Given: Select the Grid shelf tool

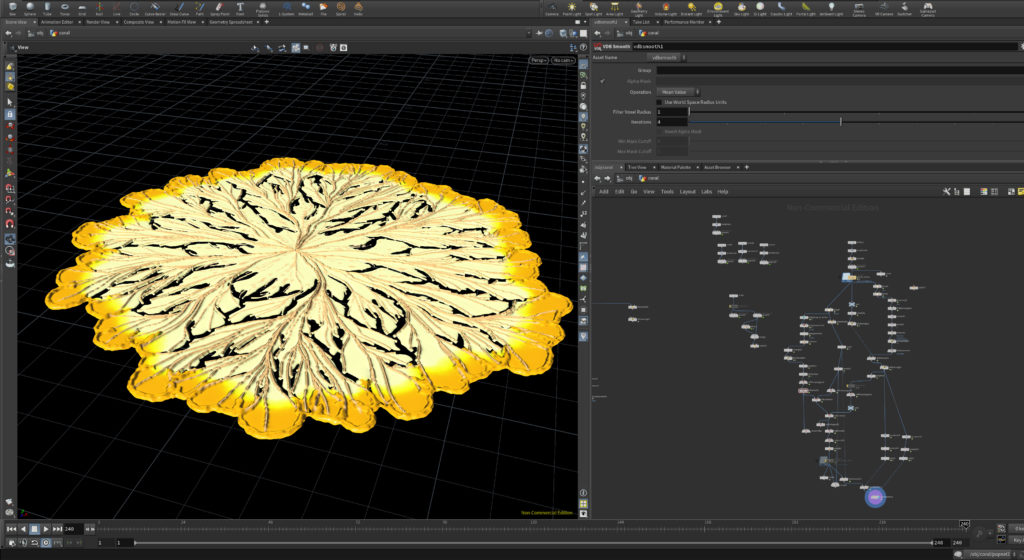Looking at the screenshot, I should [x=82, y=8].
